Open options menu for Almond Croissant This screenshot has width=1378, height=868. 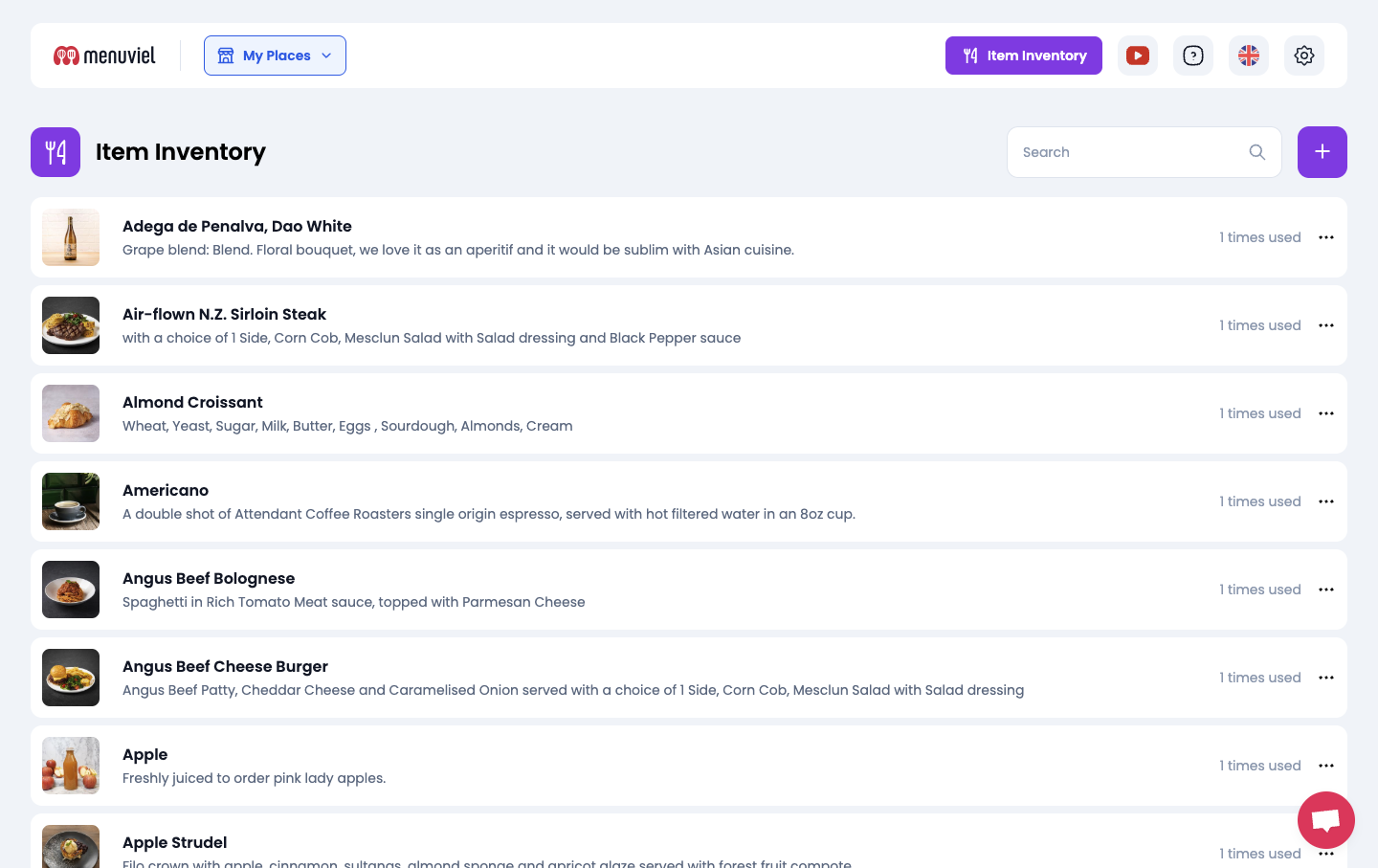[1325, 413]
